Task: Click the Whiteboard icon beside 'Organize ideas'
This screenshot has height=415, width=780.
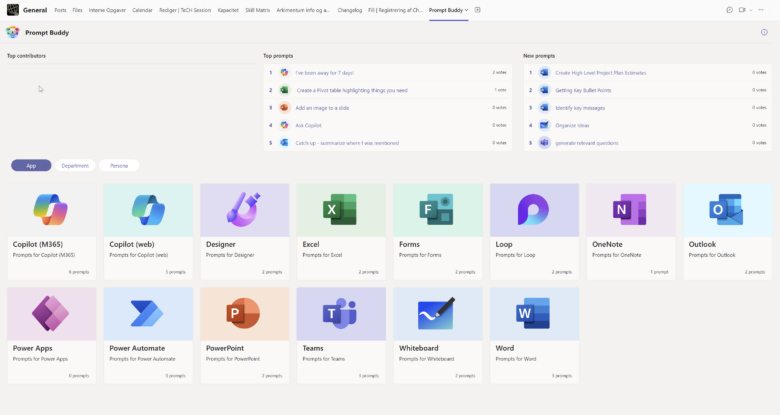Action: tap(544, 125)
